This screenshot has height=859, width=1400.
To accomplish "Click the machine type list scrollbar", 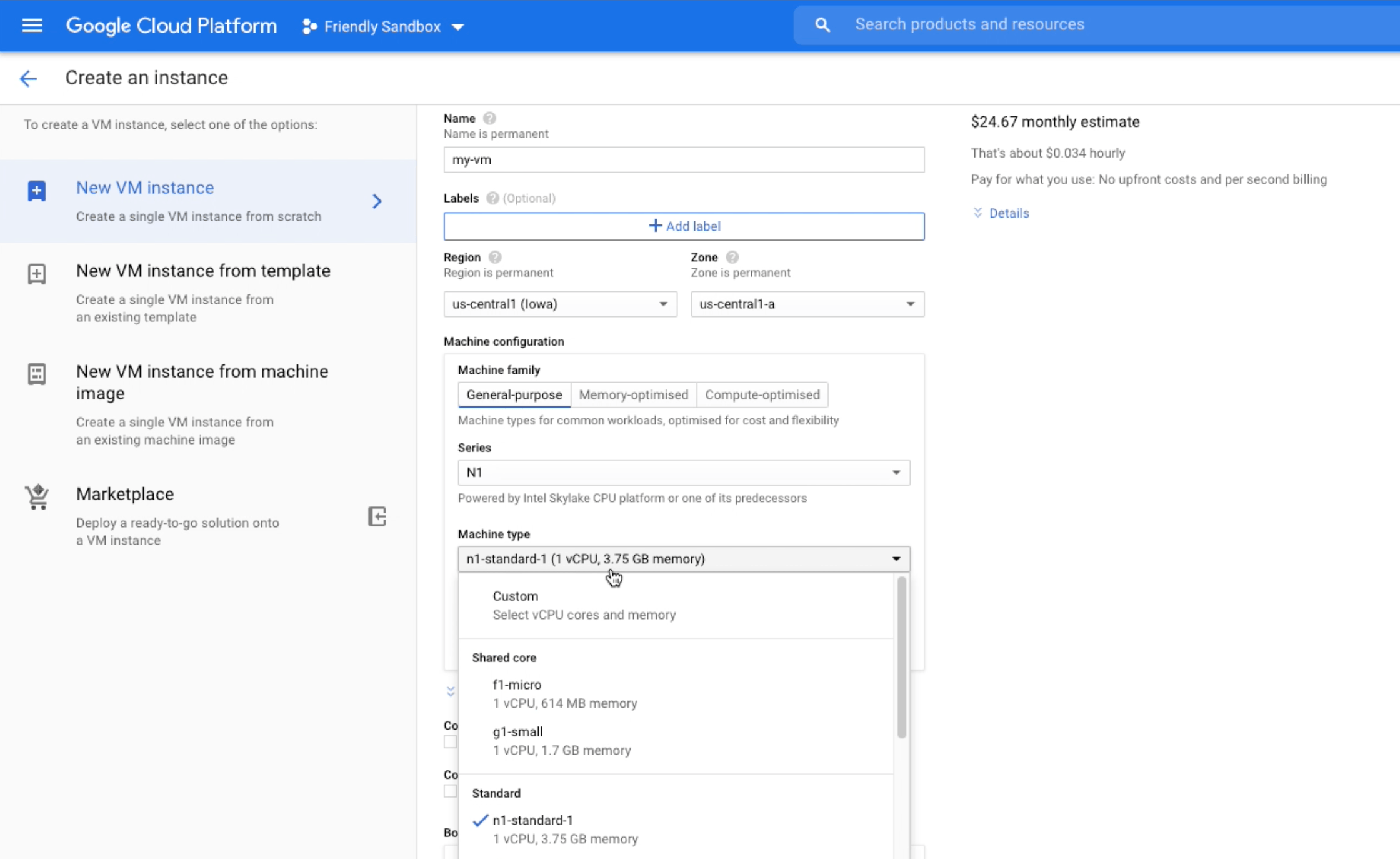I will [x=901, y=657].
